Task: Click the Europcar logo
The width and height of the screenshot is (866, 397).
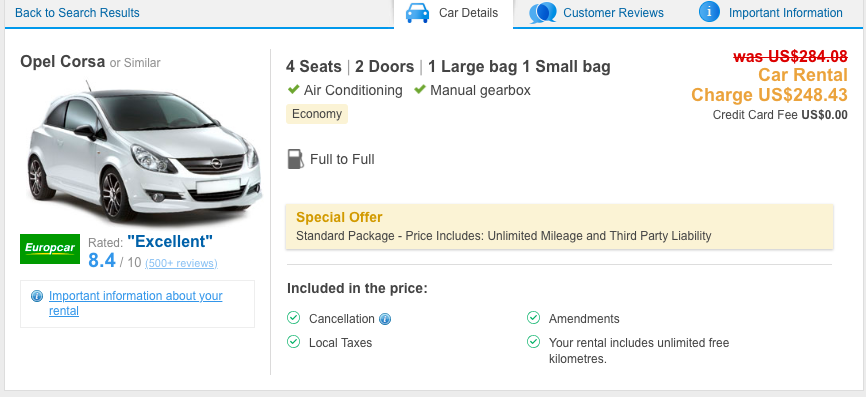Action: click(50, 248)
